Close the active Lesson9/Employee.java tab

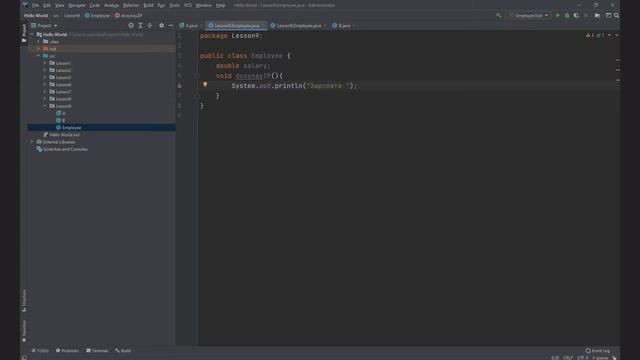263,25
